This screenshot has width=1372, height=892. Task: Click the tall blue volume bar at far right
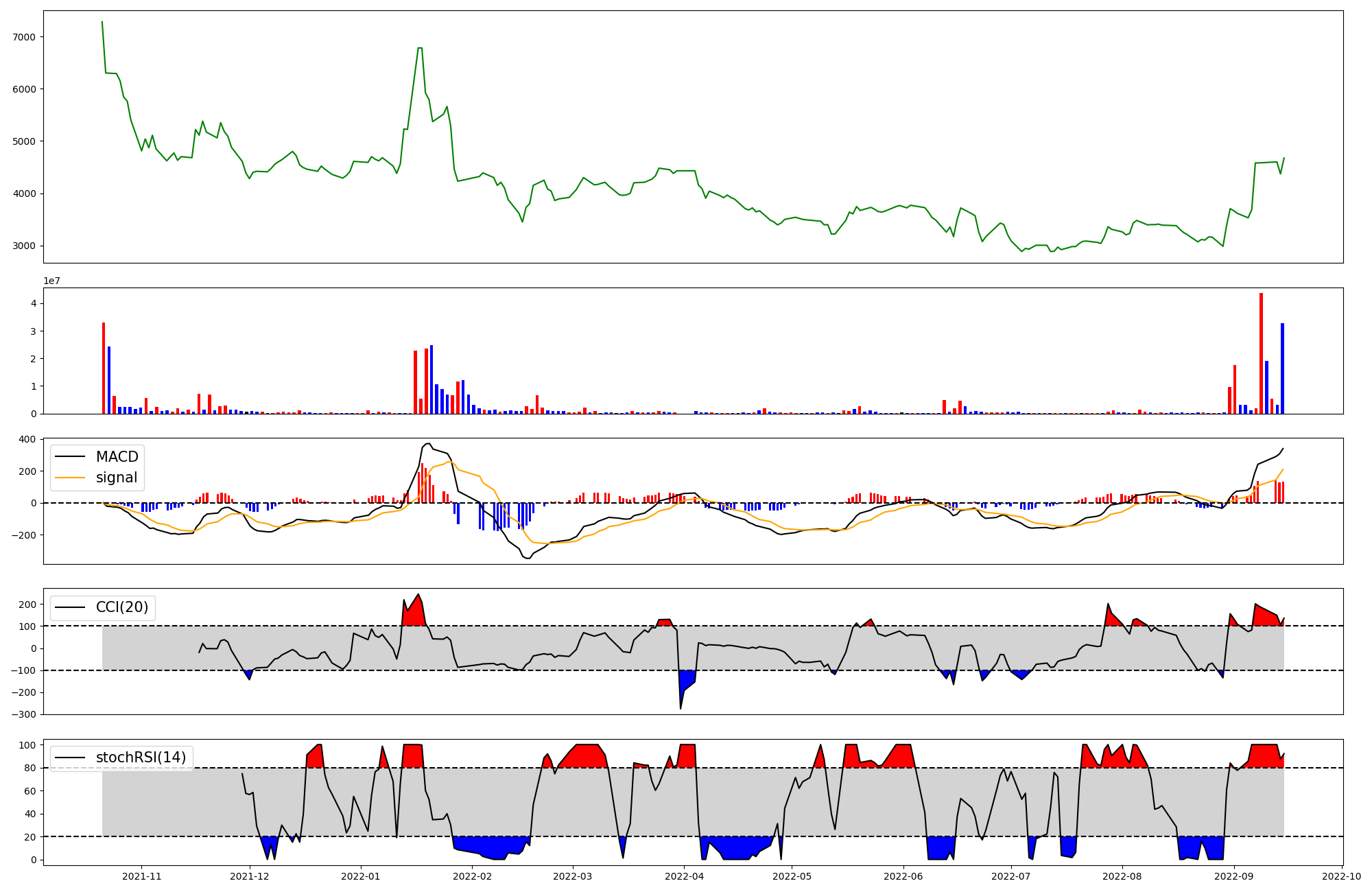tap(1282, 368)
